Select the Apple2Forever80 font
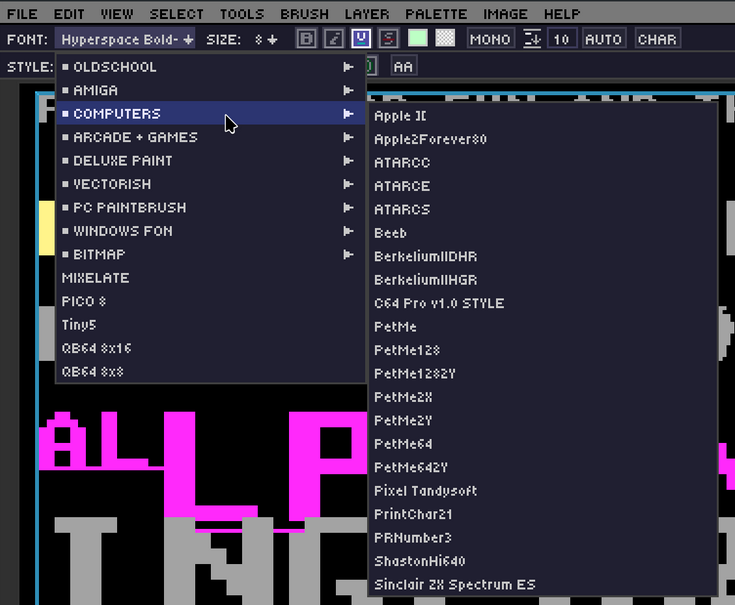Image resolution: width=735 pixels, height=605 pixels. coord(543,139)
